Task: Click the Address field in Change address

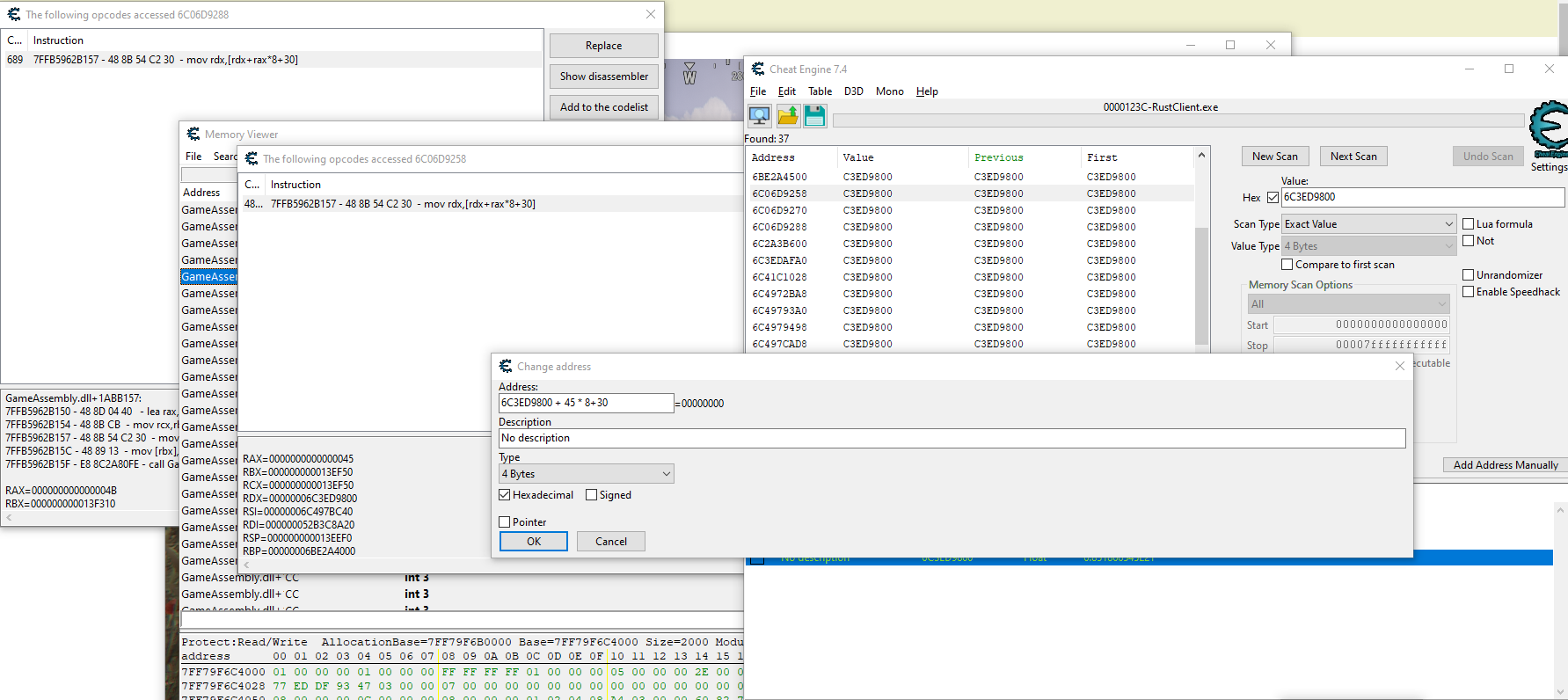Action: [587, 403]
